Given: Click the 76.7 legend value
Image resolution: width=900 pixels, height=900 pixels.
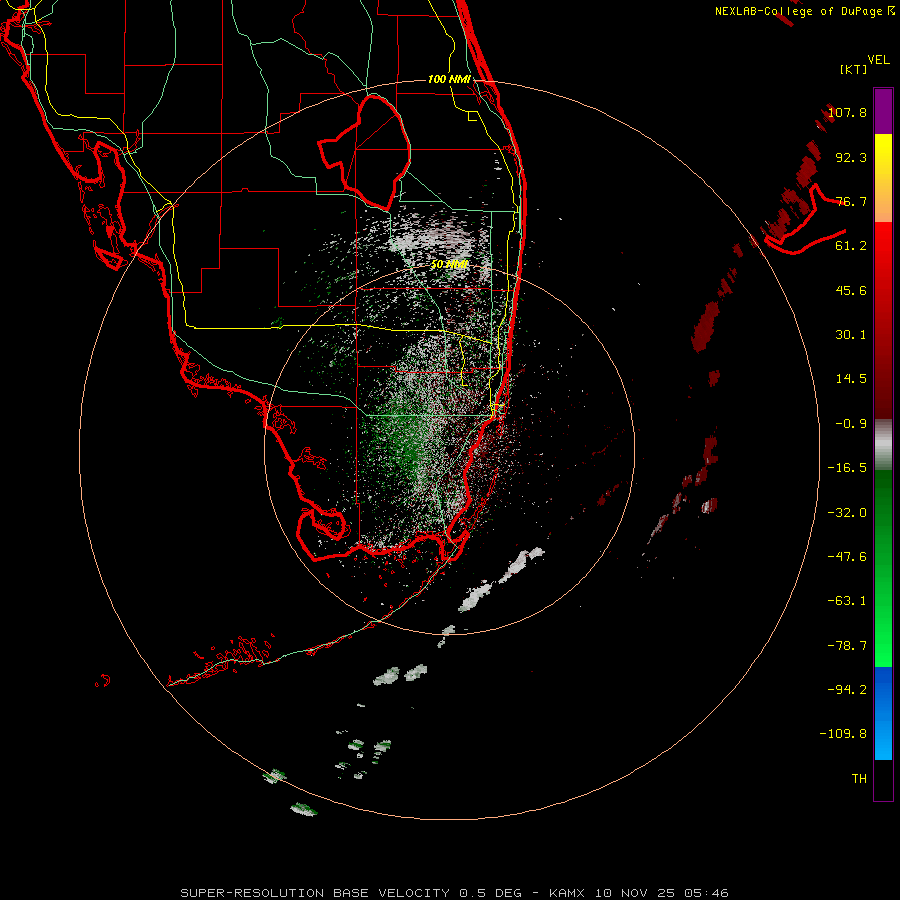Looking at the screenshot, I should click(851, 201).
